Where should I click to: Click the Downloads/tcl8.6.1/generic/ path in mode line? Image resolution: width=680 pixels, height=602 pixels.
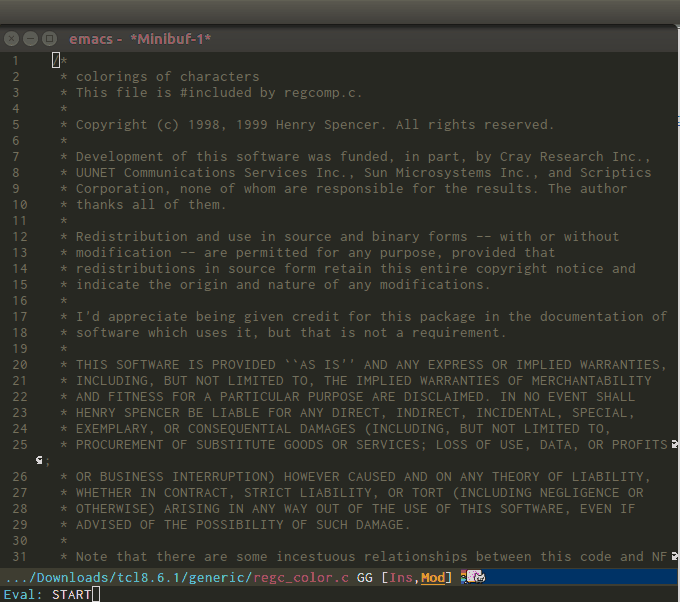pos(128,578)
